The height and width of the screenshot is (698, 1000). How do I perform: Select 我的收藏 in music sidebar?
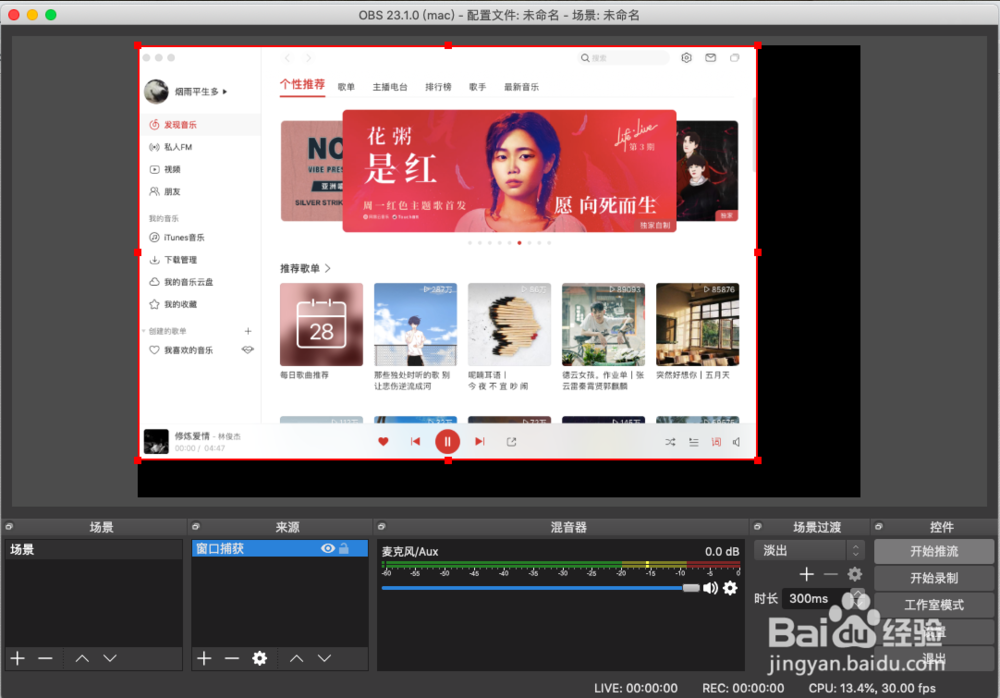(x=200, y=304)
